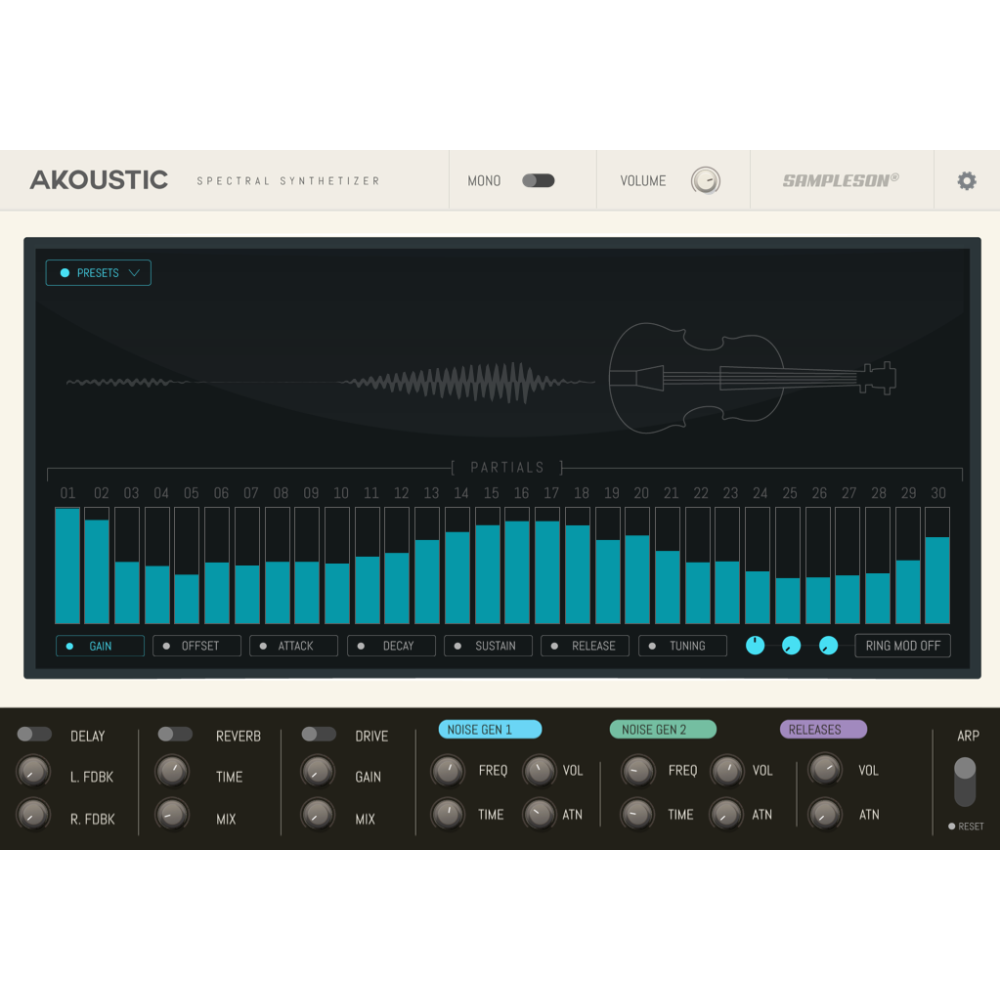Click the first cyan ring mod knob
Screen dimensions: 1000x1000
click(755, 646)
